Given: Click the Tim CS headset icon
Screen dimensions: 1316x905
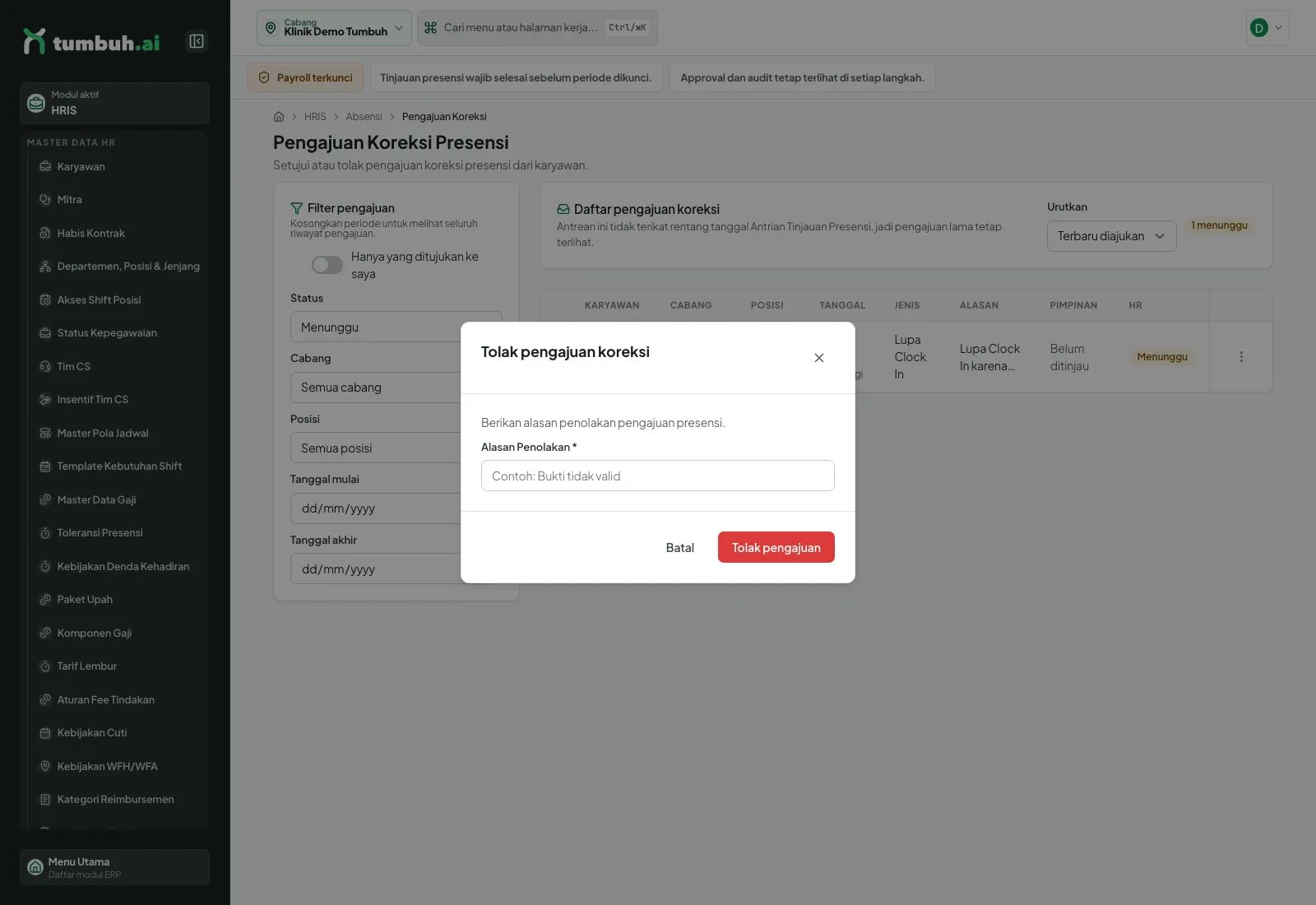Looking at the screenshot, I should (x=45, y=367).
